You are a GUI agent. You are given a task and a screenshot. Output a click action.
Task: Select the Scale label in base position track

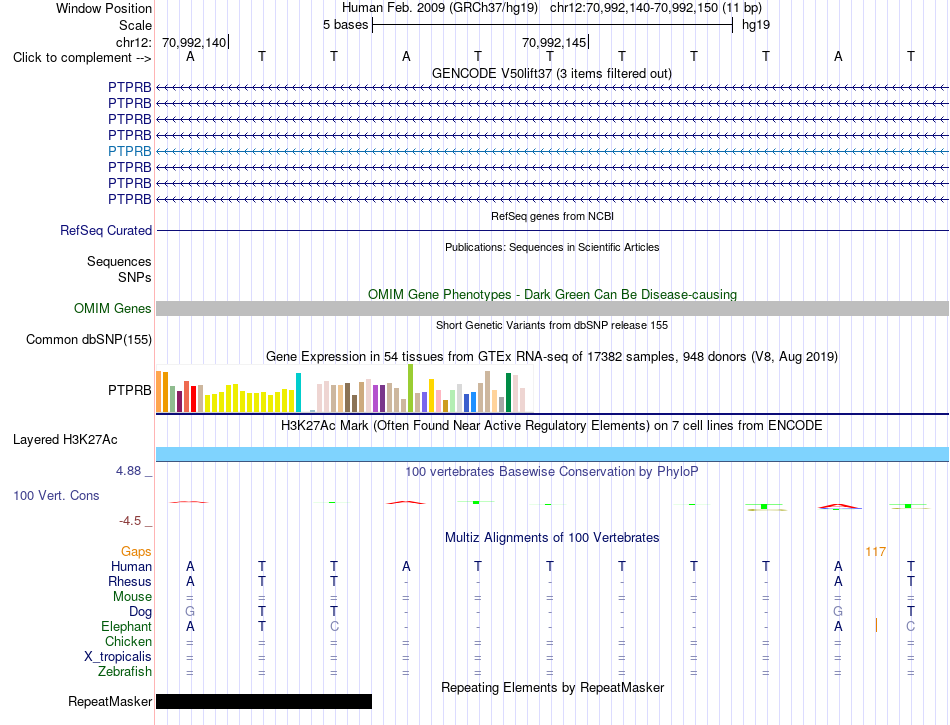135,25
